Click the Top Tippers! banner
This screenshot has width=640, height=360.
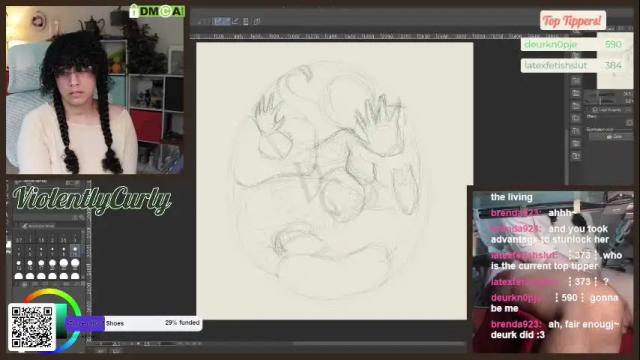click(x=573, y=20)
